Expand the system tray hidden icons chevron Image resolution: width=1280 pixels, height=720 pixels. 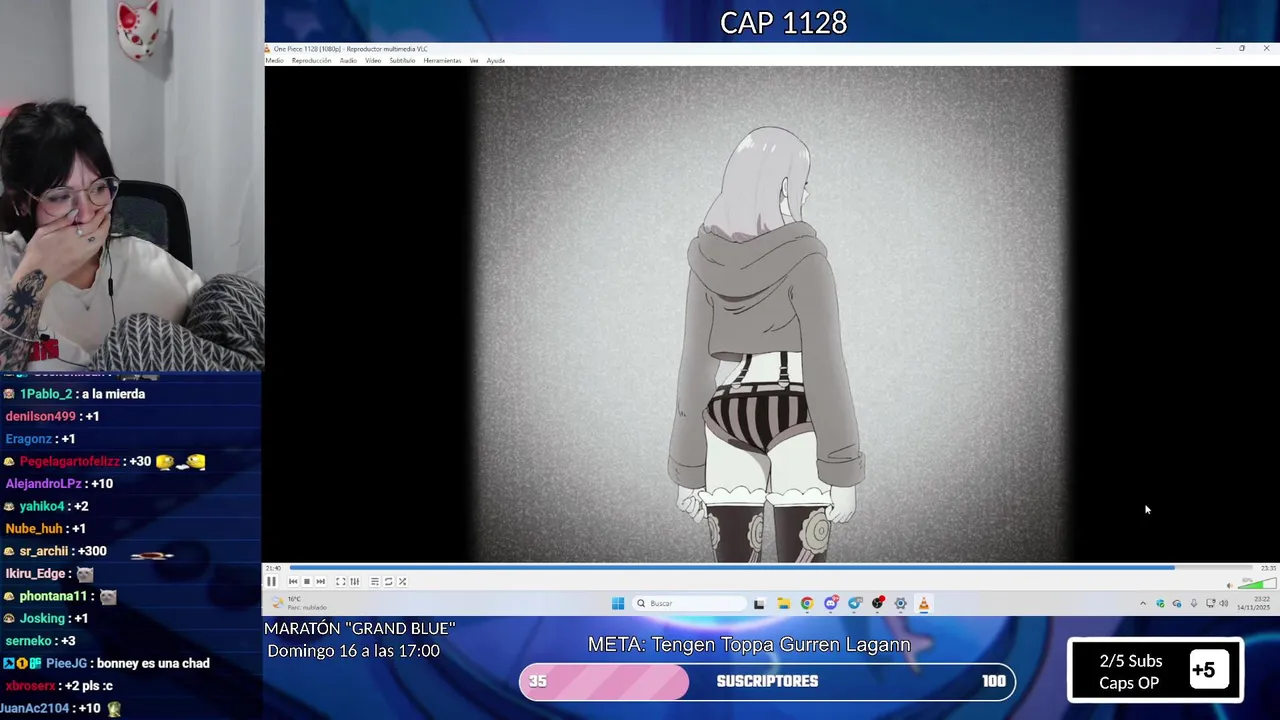[1143, 603]
